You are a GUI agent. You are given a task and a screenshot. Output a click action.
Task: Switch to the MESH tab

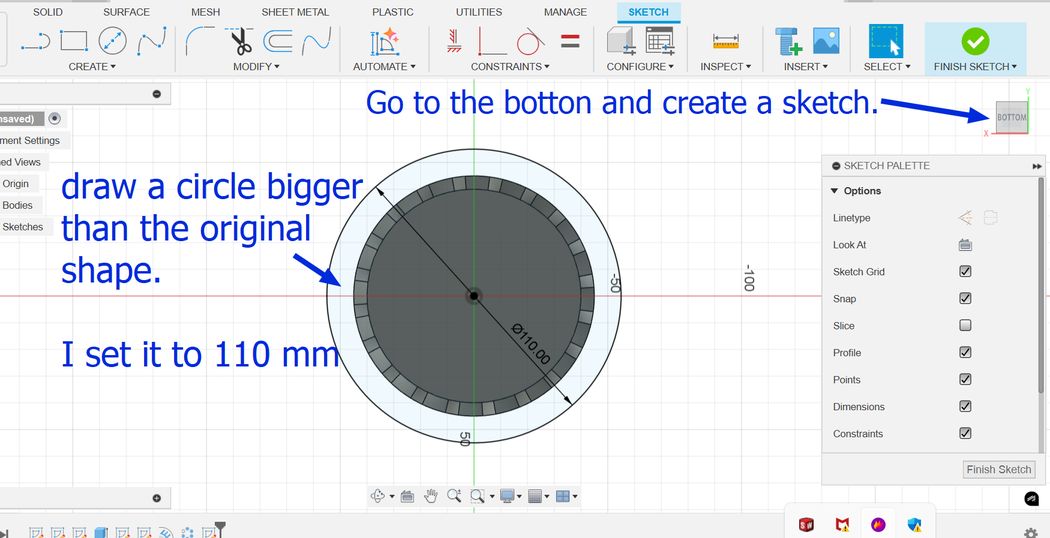(x=206, y=12)
